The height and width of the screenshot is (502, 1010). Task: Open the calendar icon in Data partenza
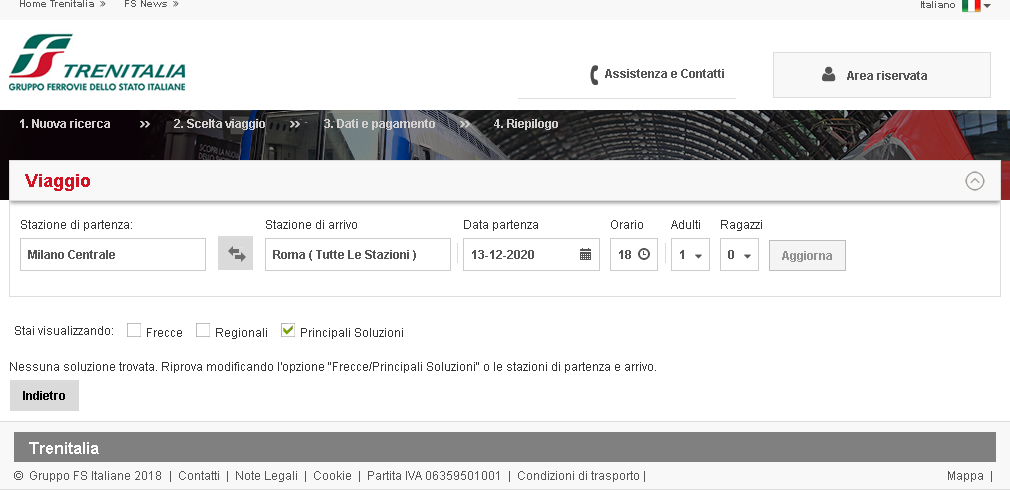pos(585,254)
